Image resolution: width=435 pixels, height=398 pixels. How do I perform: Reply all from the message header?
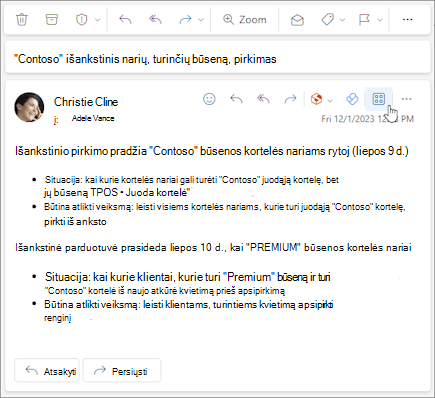tap(263, 99)
